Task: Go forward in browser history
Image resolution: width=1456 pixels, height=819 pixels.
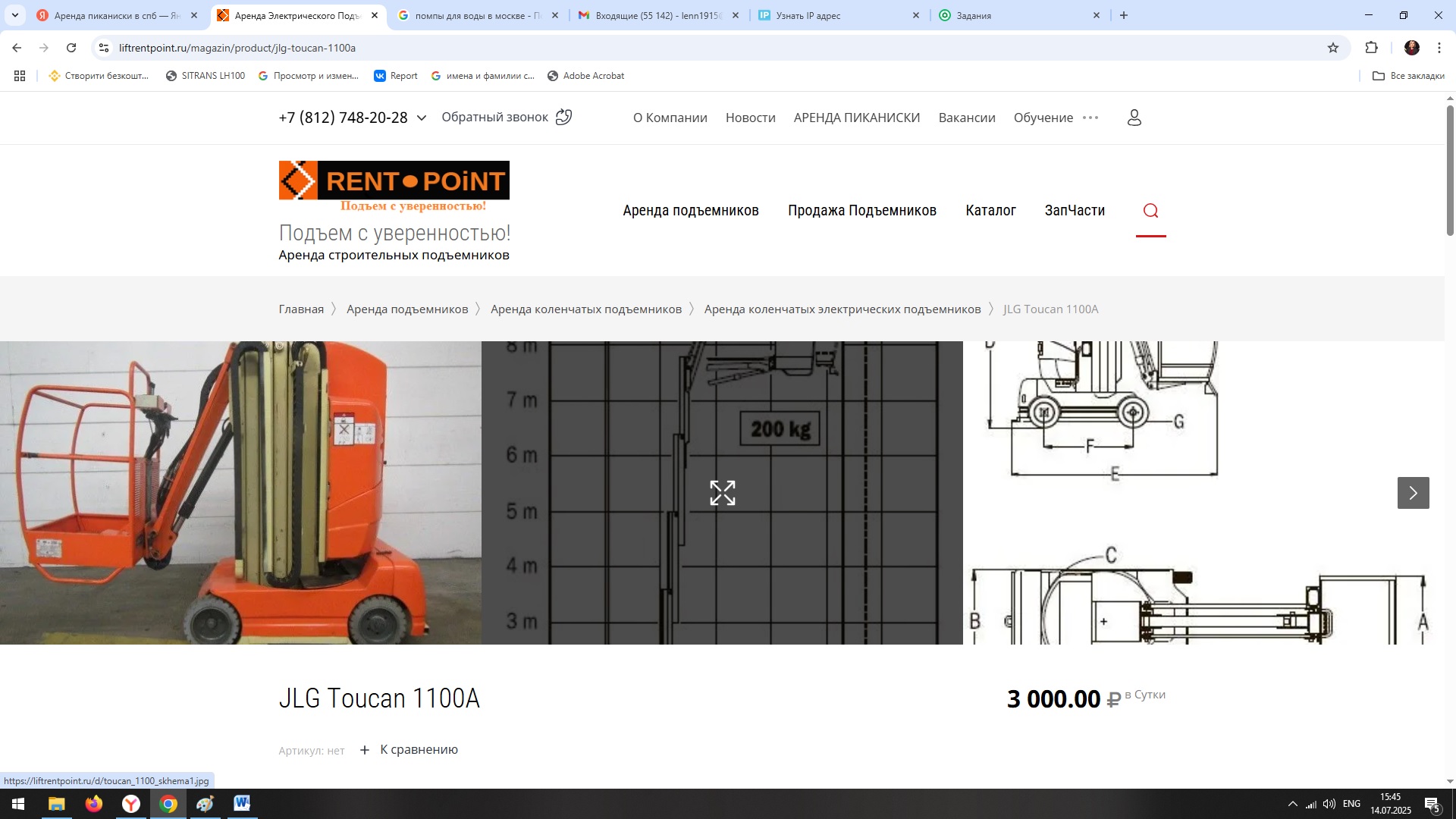Action: (x=44, y=48)
